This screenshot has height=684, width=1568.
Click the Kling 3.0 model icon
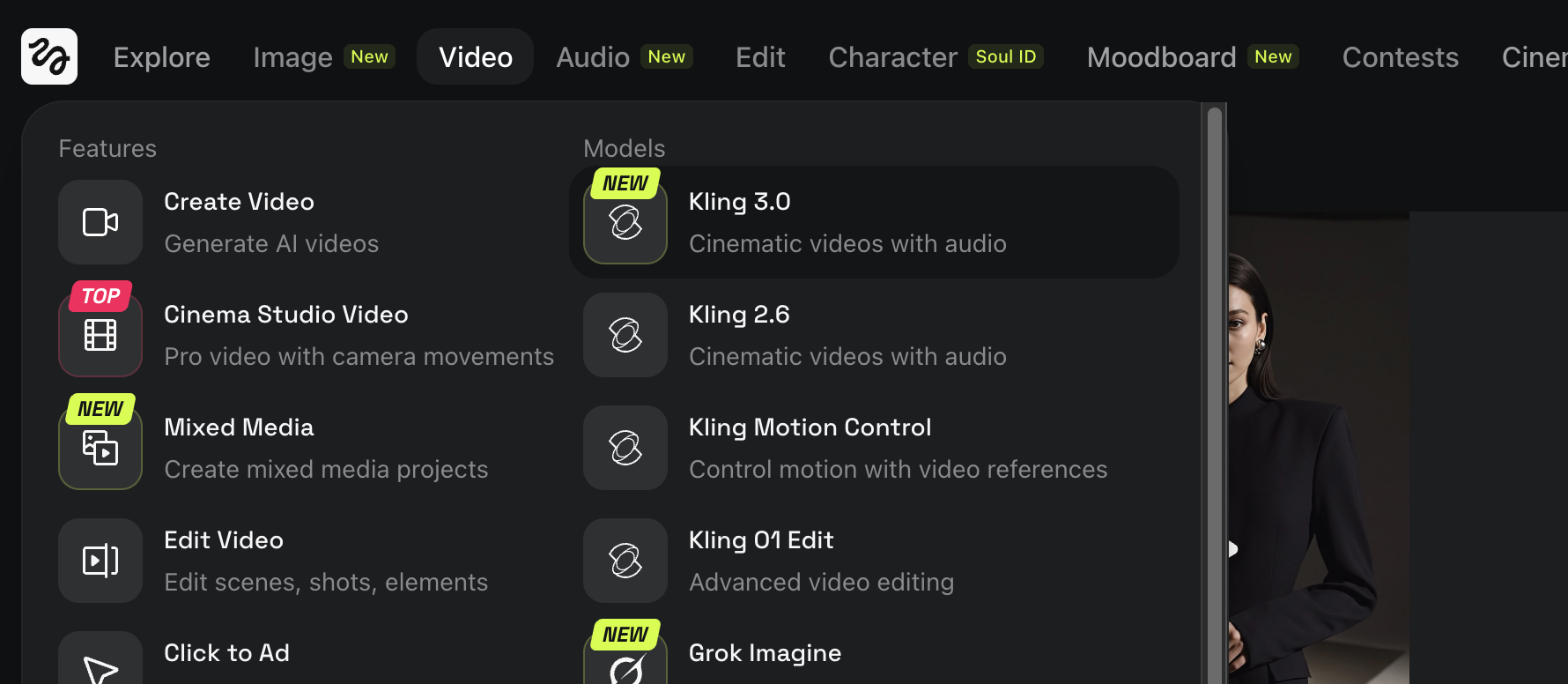pos(625,222)
